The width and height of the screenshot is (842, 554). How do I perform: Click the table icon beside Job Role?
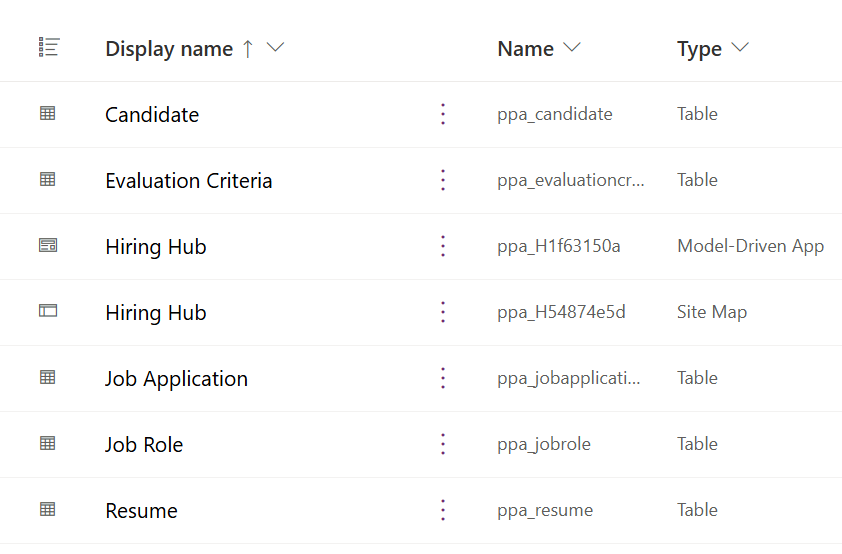(x=47, y=444)
